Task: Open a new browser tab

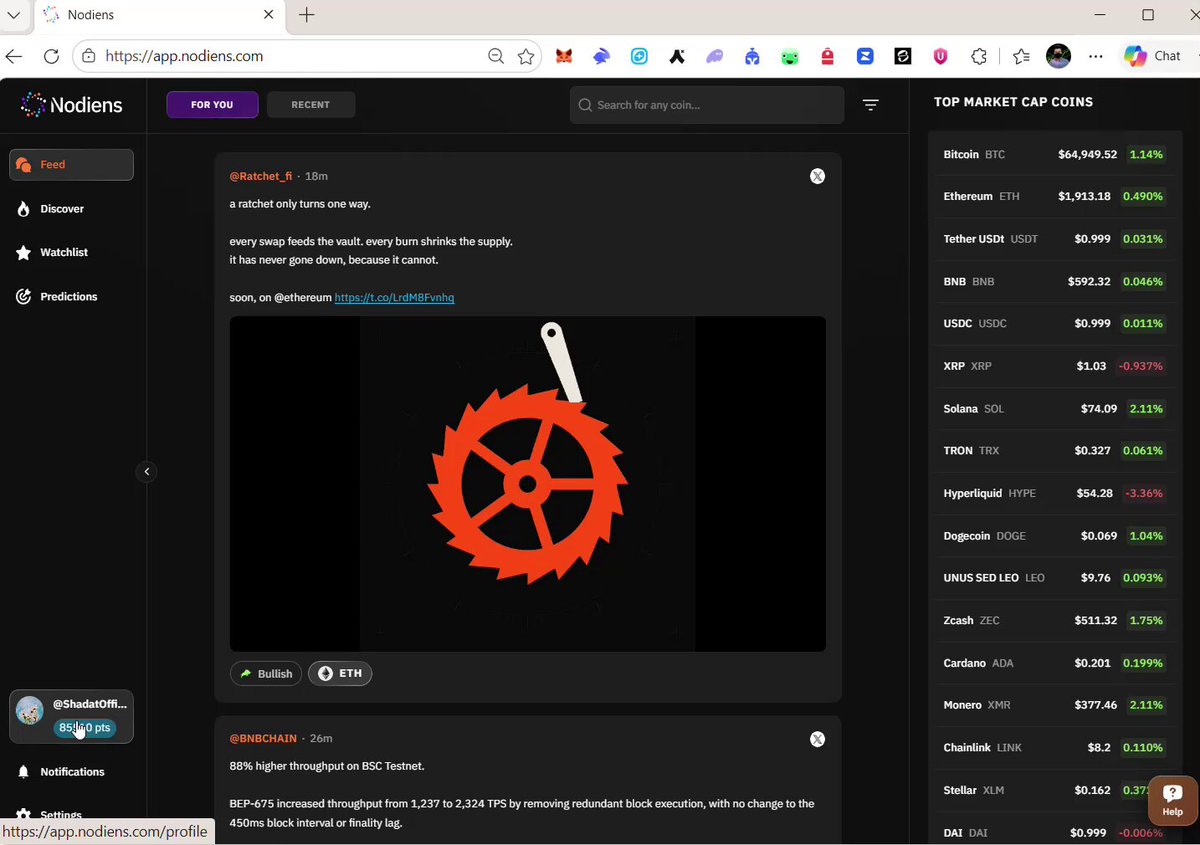Action: click(307, 15)
